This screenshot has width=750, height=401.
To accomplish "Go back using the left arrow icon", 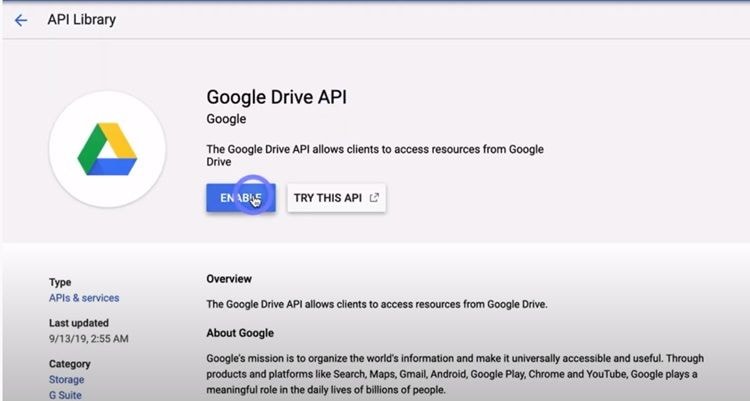I will coord(21,20).
